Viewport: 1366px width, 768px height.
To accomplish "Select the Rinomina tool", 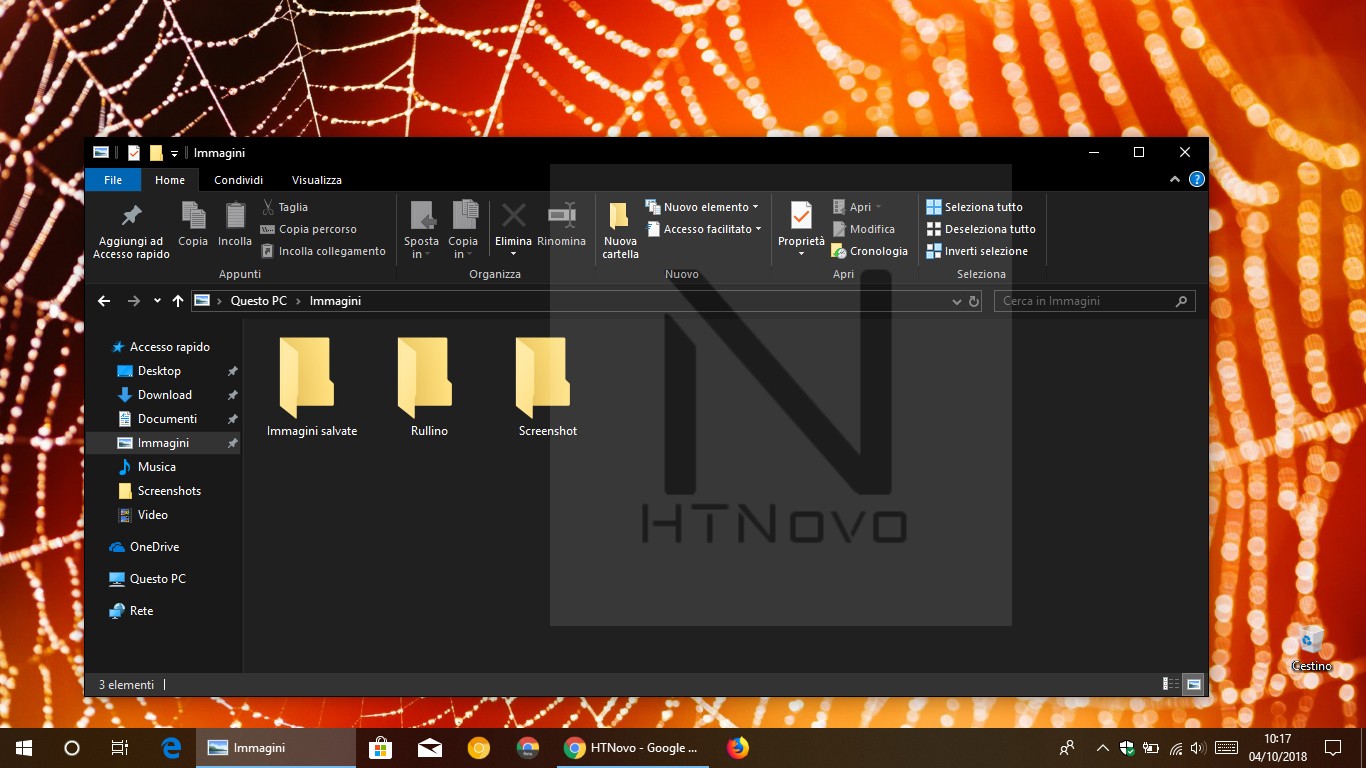I will tap(561, 228).
